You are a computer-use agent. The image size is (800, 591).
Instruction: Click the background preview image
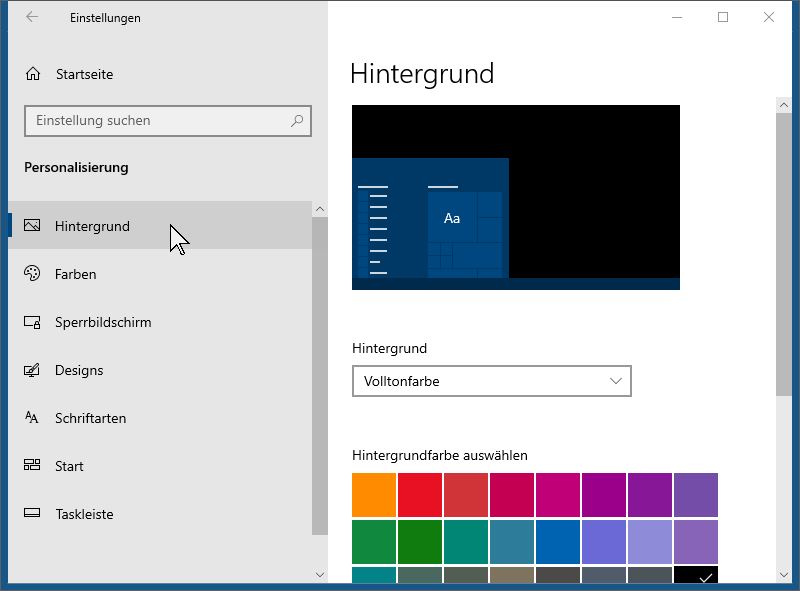515,197
